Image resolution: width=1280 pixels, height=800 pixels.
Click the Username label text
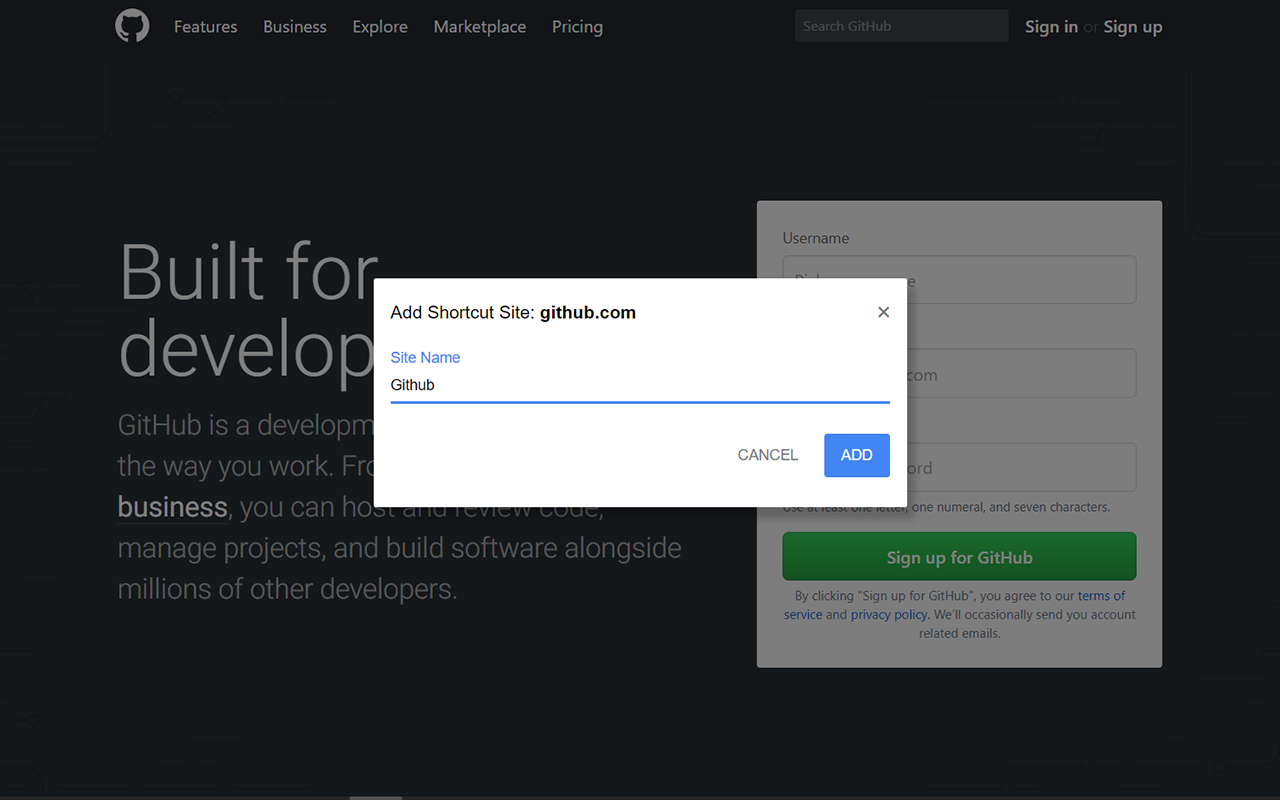[x=816, y=238]
